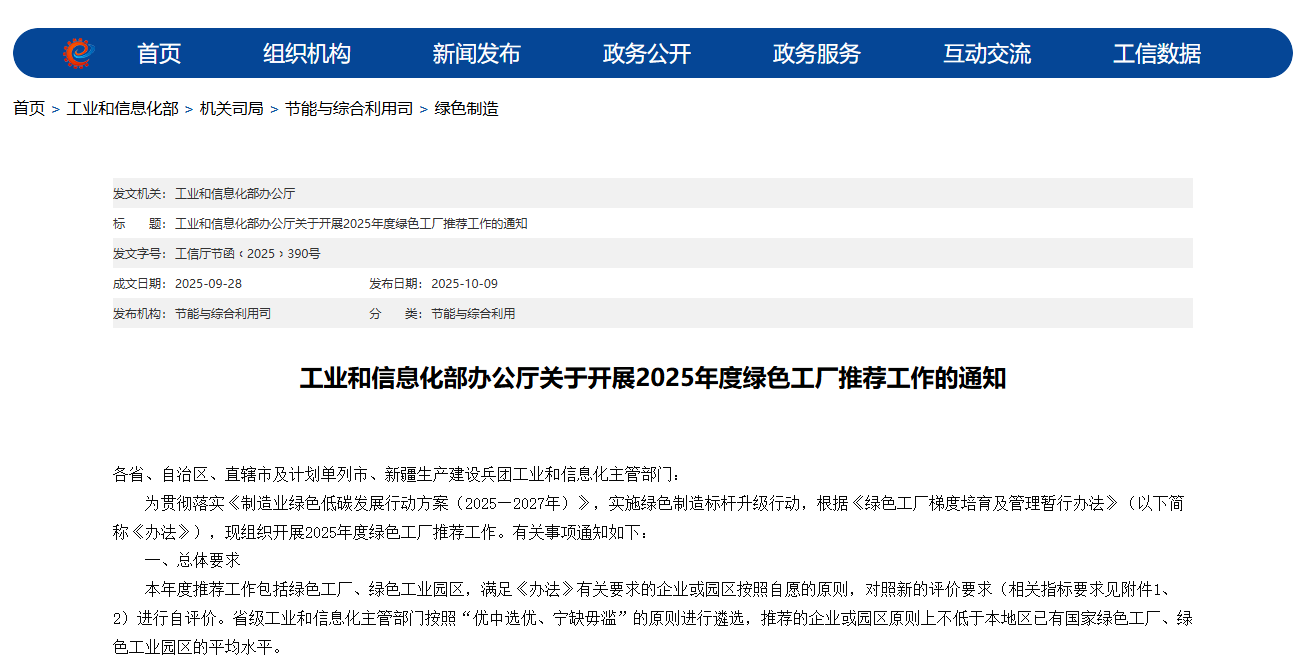Image resolution: width=1295 pixels, height=658 pixels.
Task: Switch to the 互动交流 section
Action: coord(987,54)
